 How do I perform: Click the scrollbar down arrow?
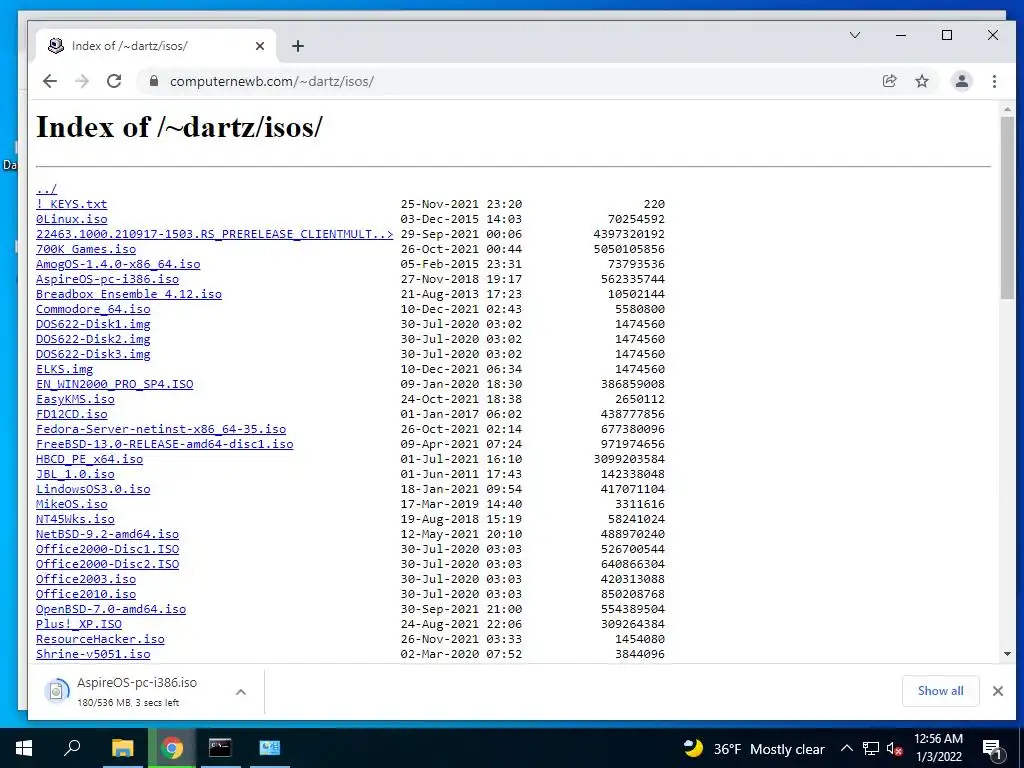click(1007, 654)
